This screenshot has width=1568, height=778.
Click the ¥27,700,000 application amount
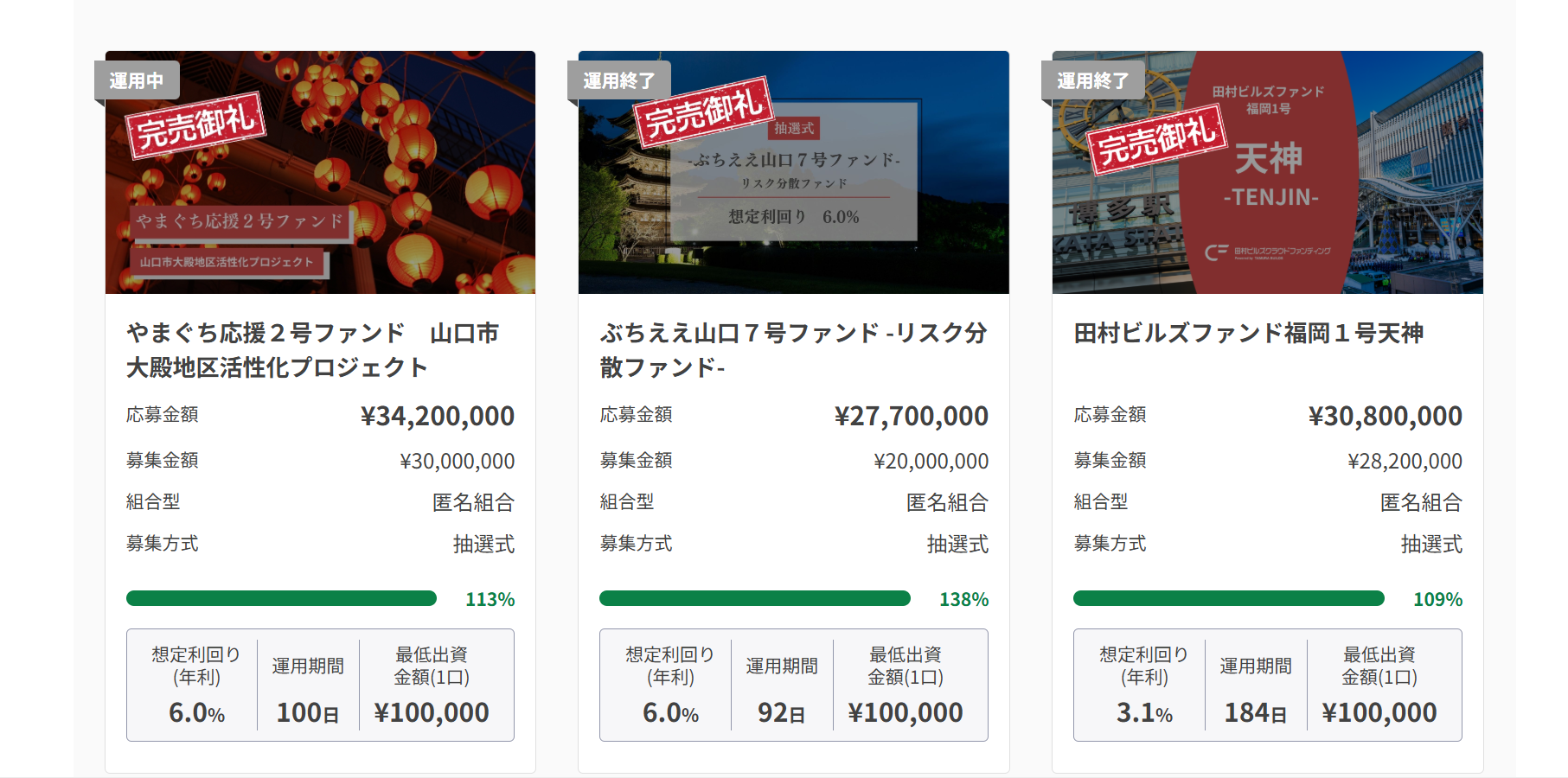click(911, 416)
